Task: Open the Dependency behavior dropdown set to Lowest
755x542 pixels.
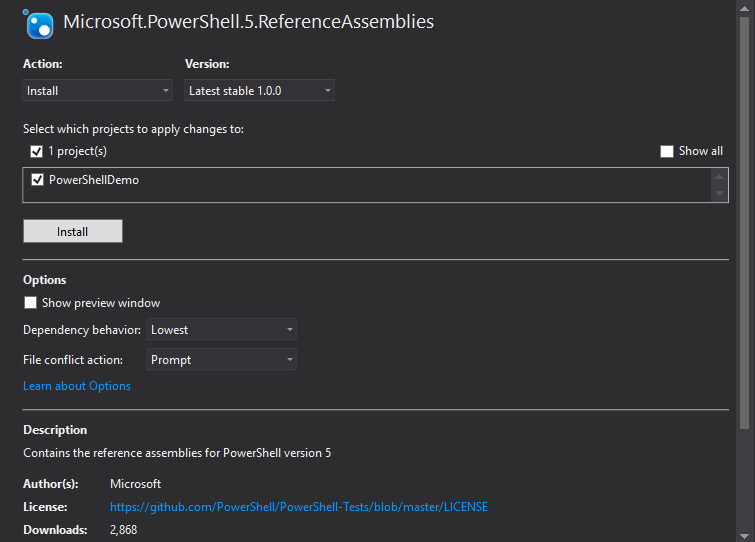Action: [221, 330]
